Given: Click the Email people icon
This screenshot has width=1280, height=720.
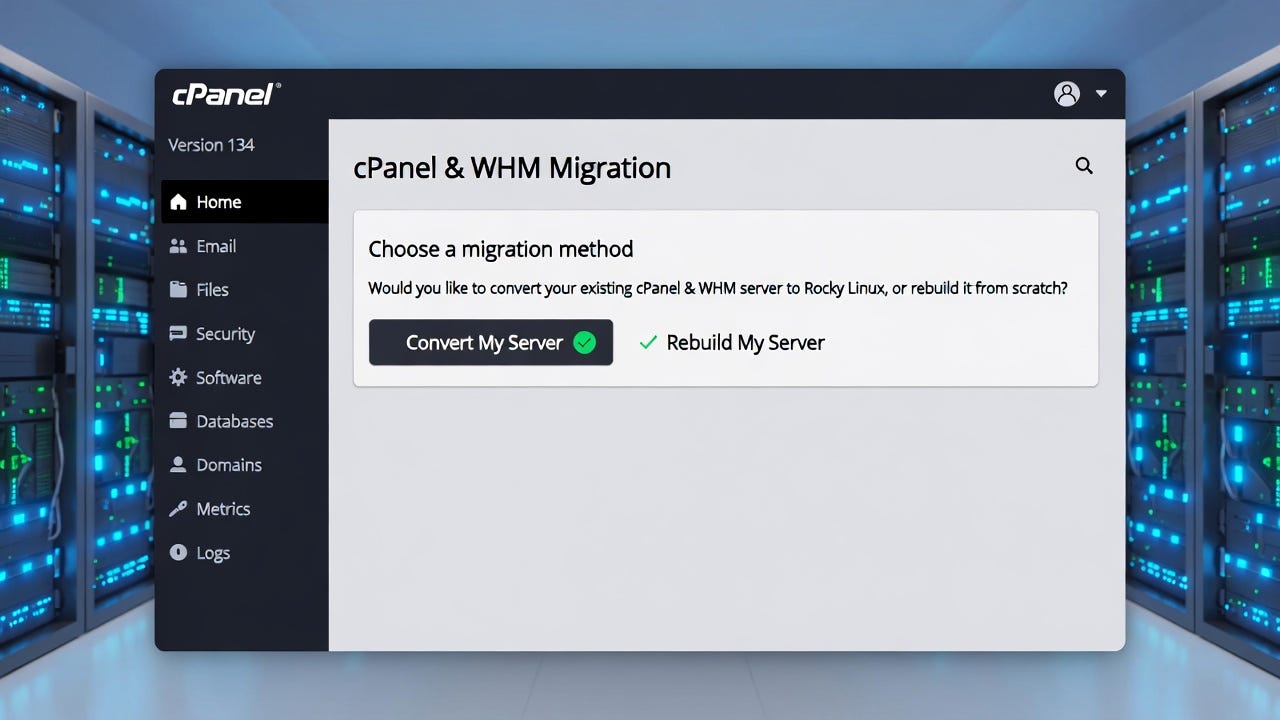Looking at the screenshot, I should [178, 246].
